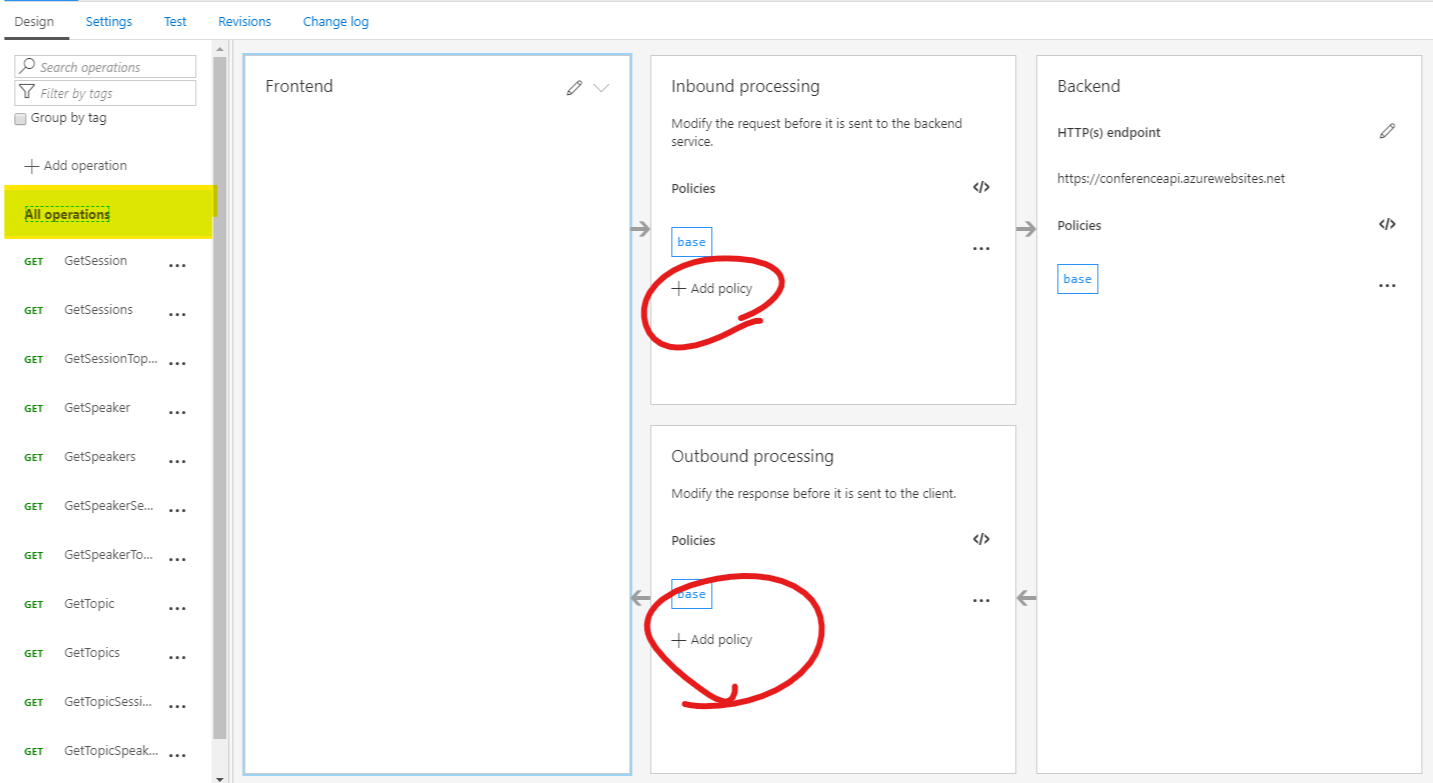Enable the Group by tag checkbox

(21, 119)
